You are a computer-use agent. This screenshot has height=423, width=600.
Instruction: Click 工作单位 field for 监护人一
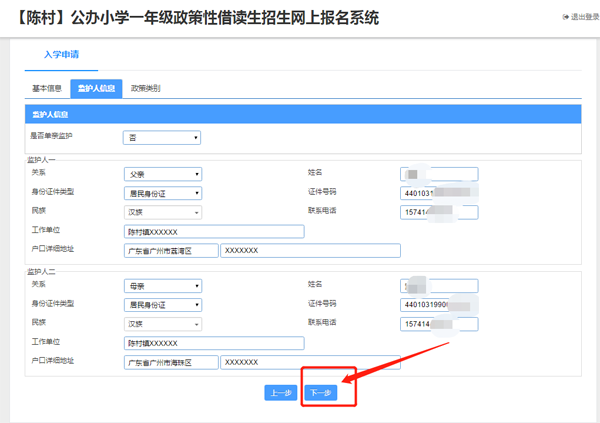point(213,231)
